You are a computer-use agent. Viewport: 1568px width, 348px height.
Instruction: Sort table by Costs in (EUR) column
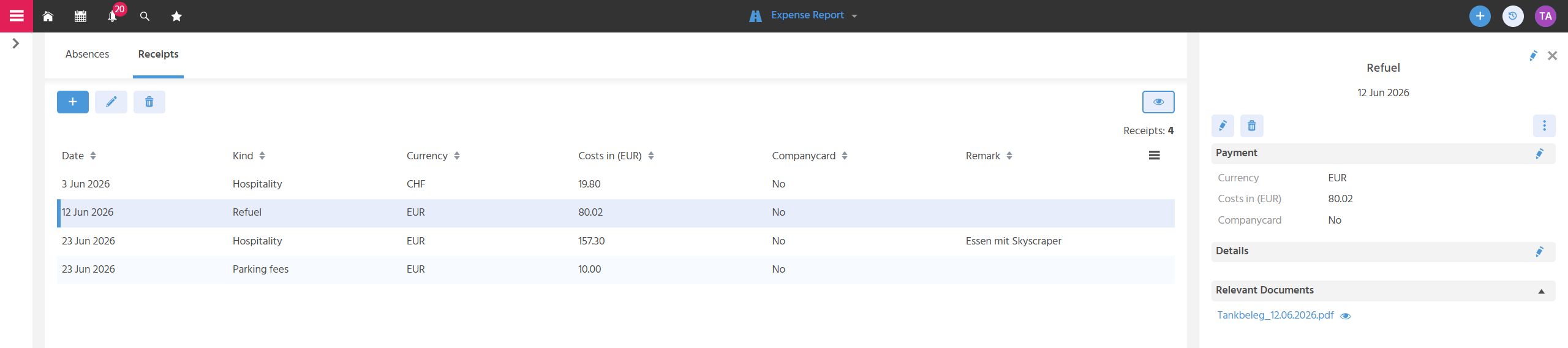click(x=616, y=156)
